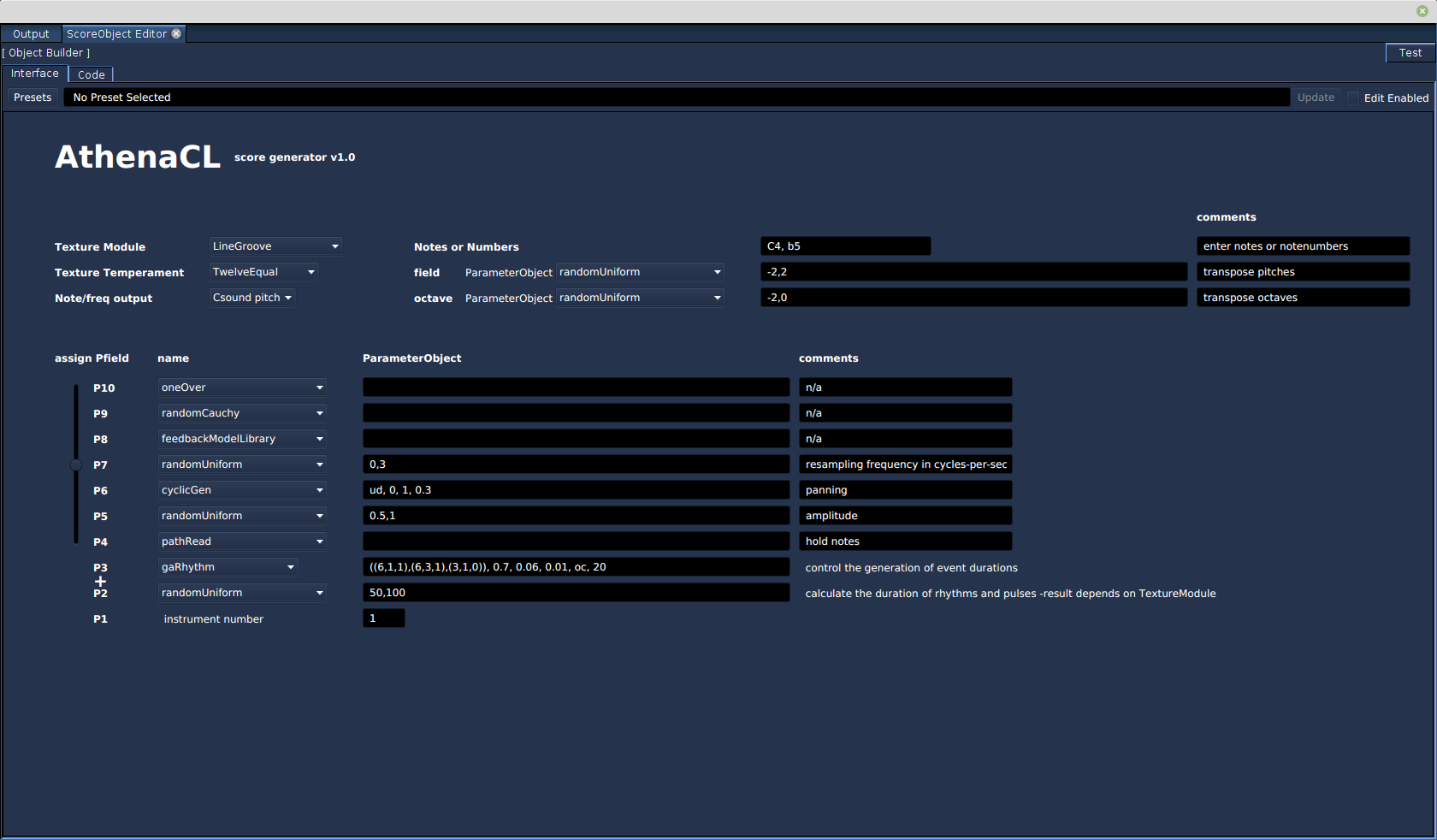Click the No Preset Selected field
Viewport: 1437px width, 840px height.
point(677,98)
